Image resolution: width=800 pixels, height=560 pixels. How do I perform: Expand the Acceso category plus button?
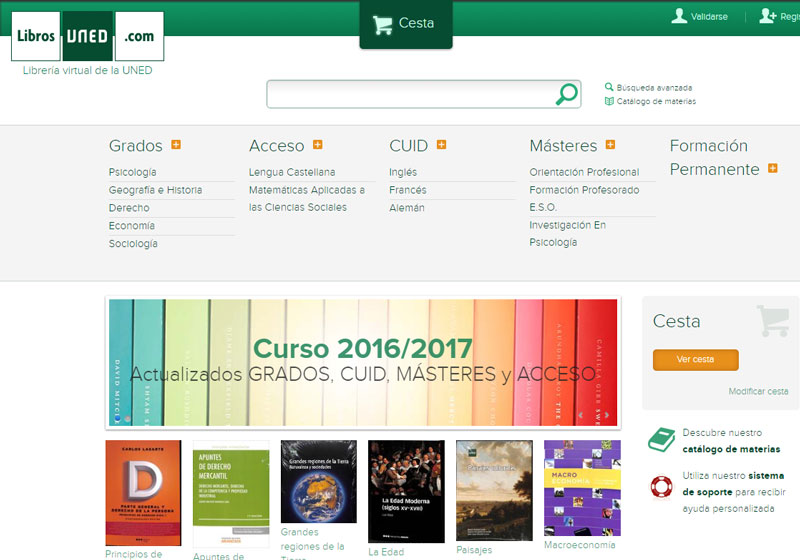tap(318, 145)
